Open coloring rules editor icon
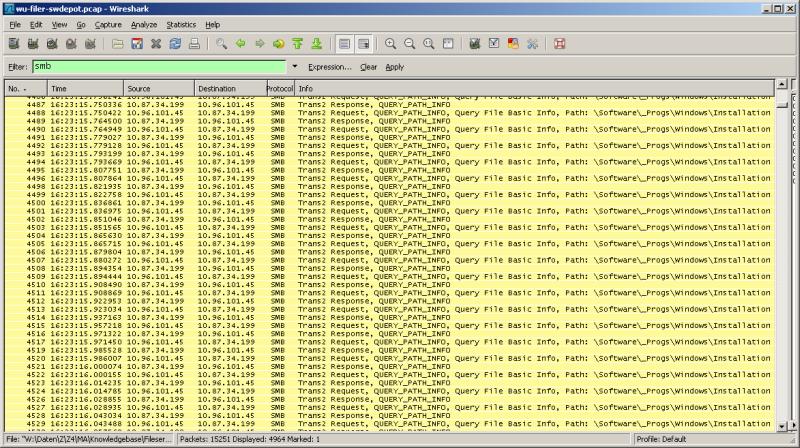The width and height of the screenshot is (800, 448). 513,44
